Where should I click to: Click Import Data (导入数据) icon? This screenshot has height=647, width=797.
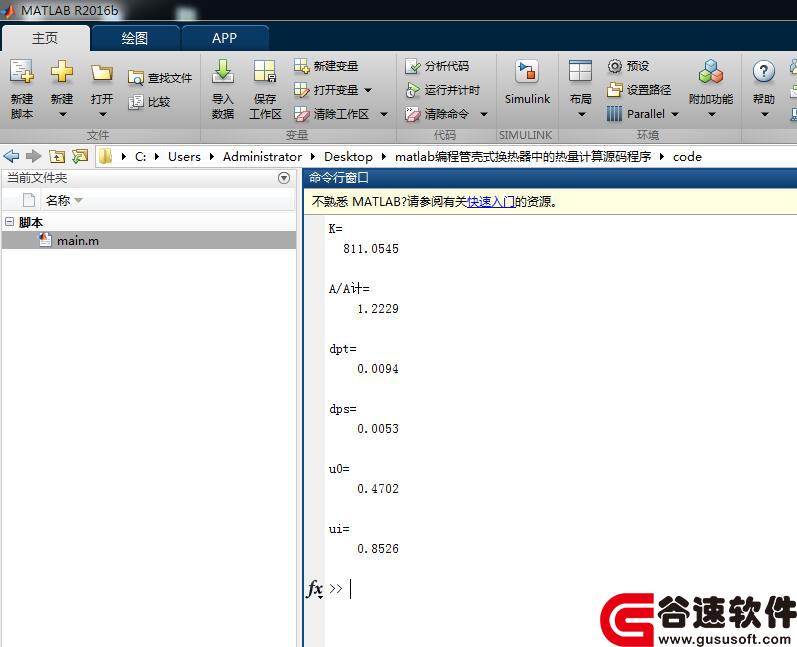click(x=223, y=71)
